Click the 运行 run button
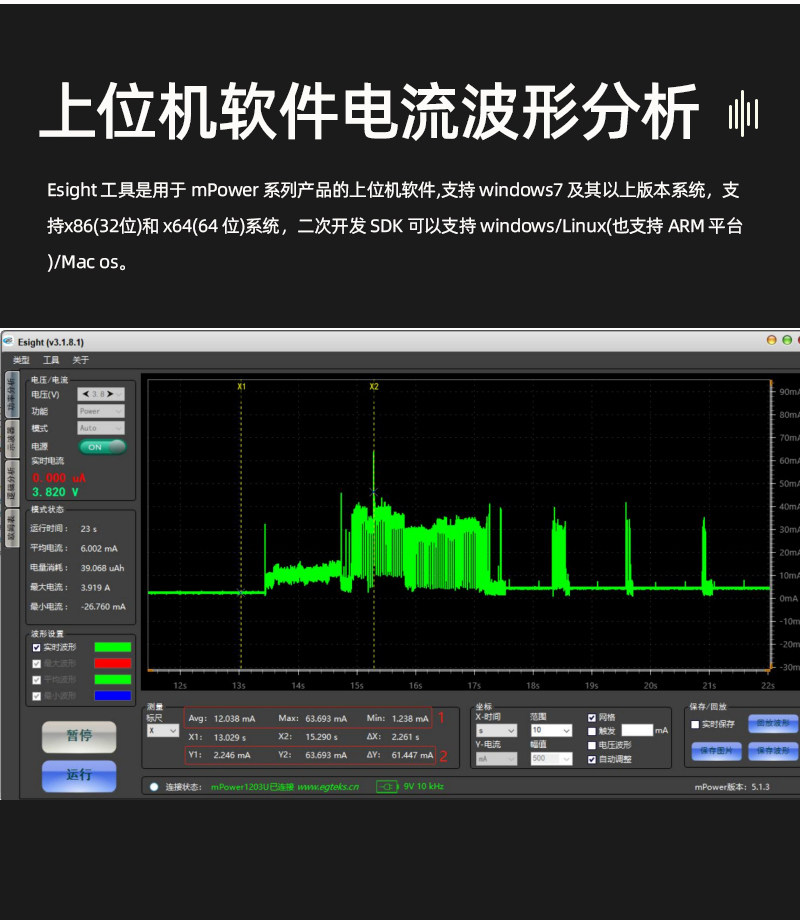The height and width of the screenshot is (920, 800). pos(79,776)
